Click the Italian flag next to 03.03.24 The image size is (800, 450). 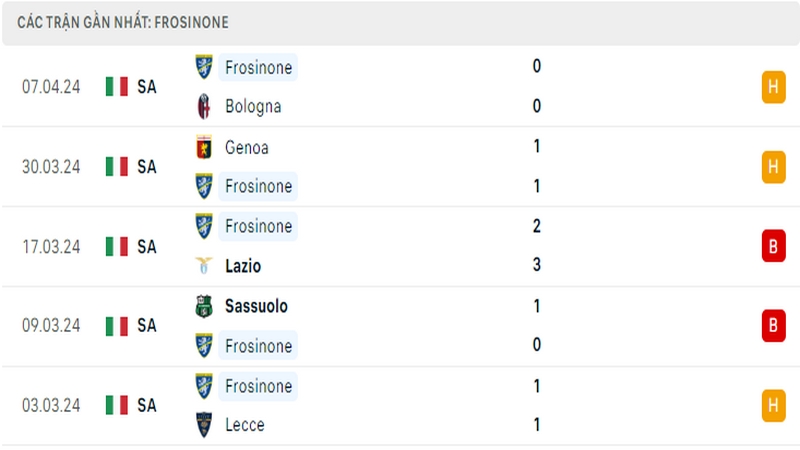click(117, 405)
